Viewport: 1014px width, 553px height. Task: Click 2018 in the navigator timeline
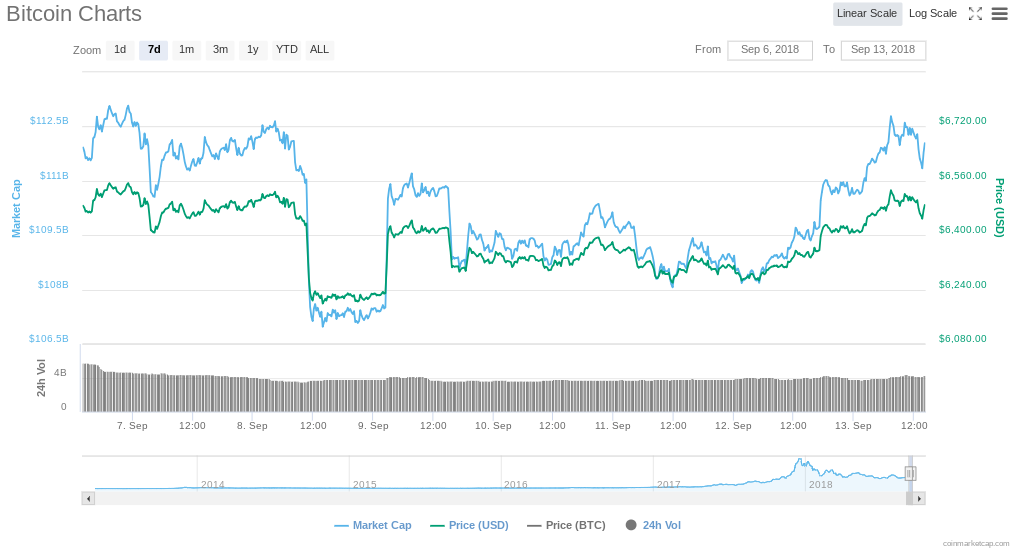(821, 484)
